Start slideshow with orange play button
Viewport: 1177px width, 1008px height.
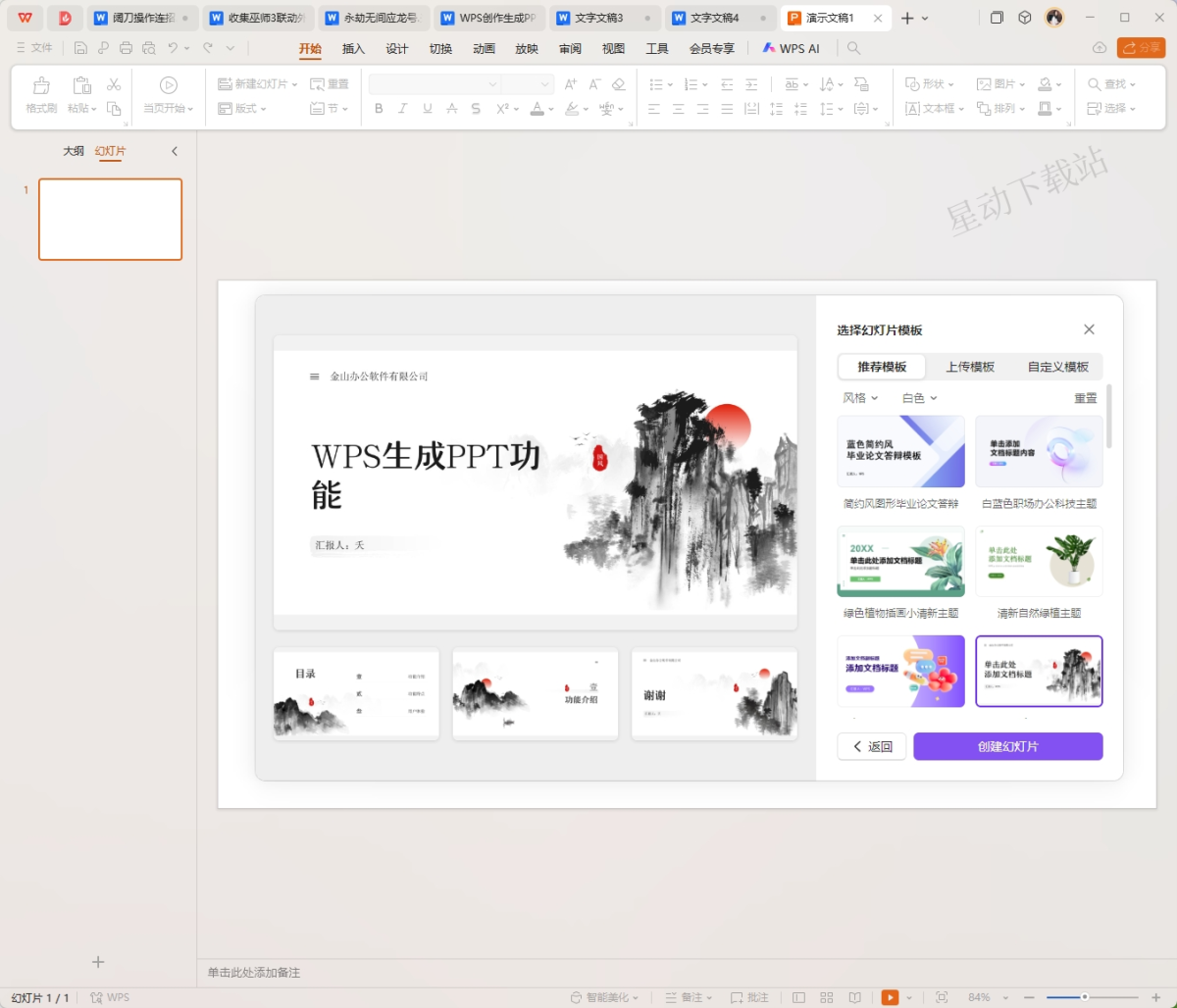point(890,997)
